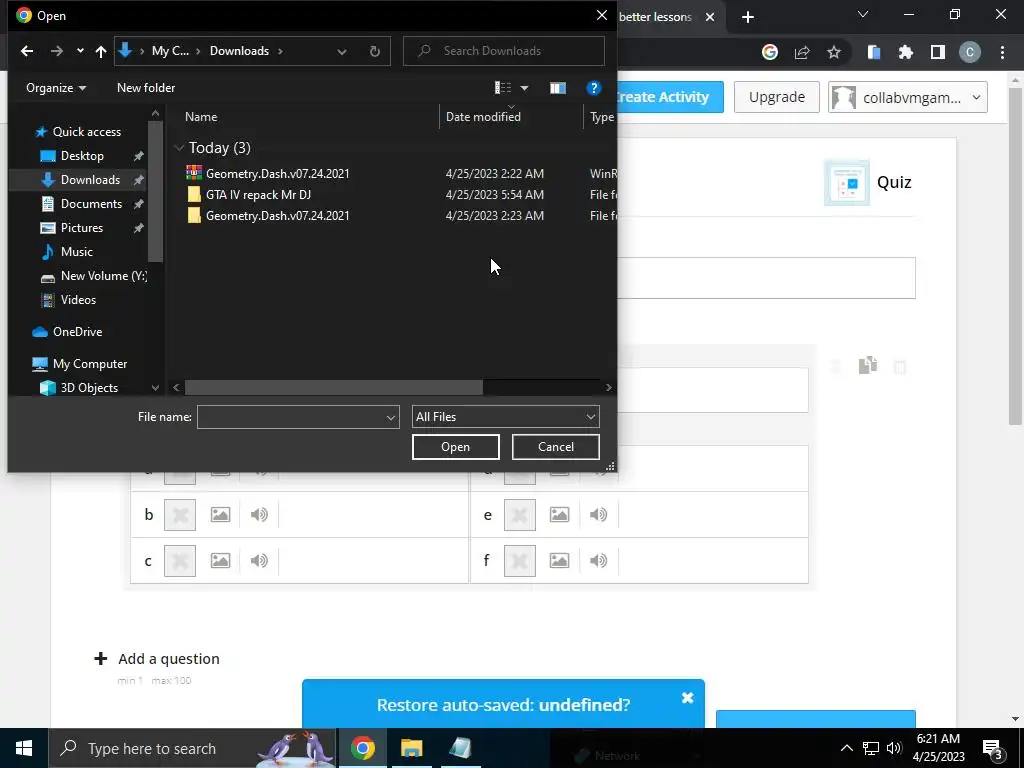
Task: Click the File name input box
Action: (x=291, y=417)
